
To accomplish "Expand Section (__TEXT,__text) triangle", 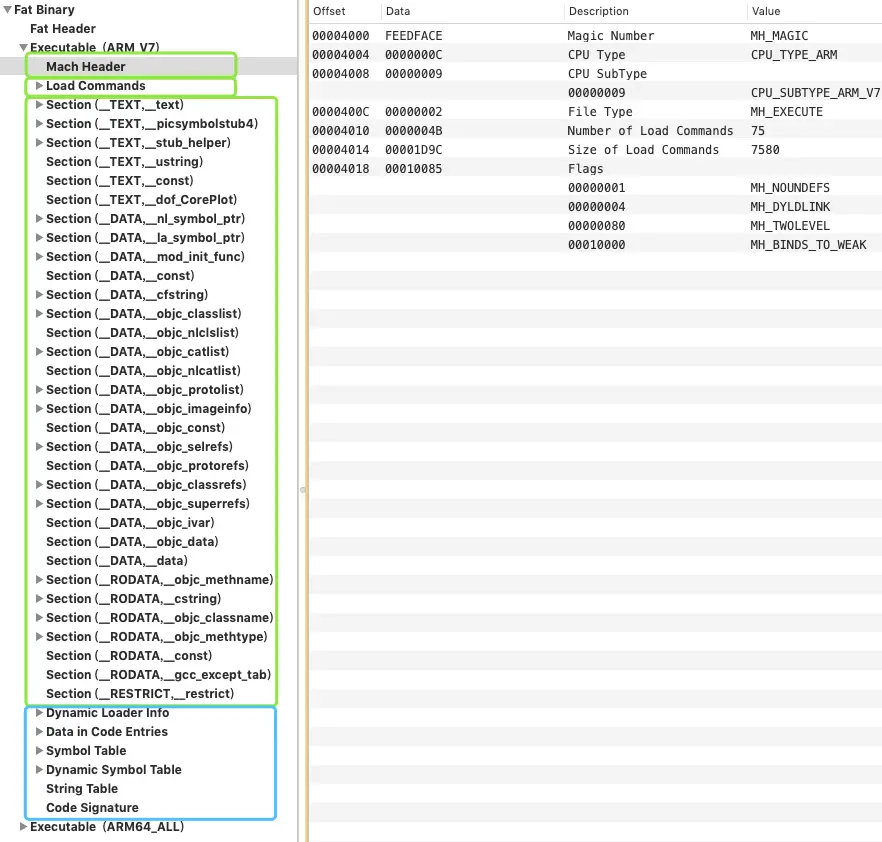I will click(x=39, y=105).
